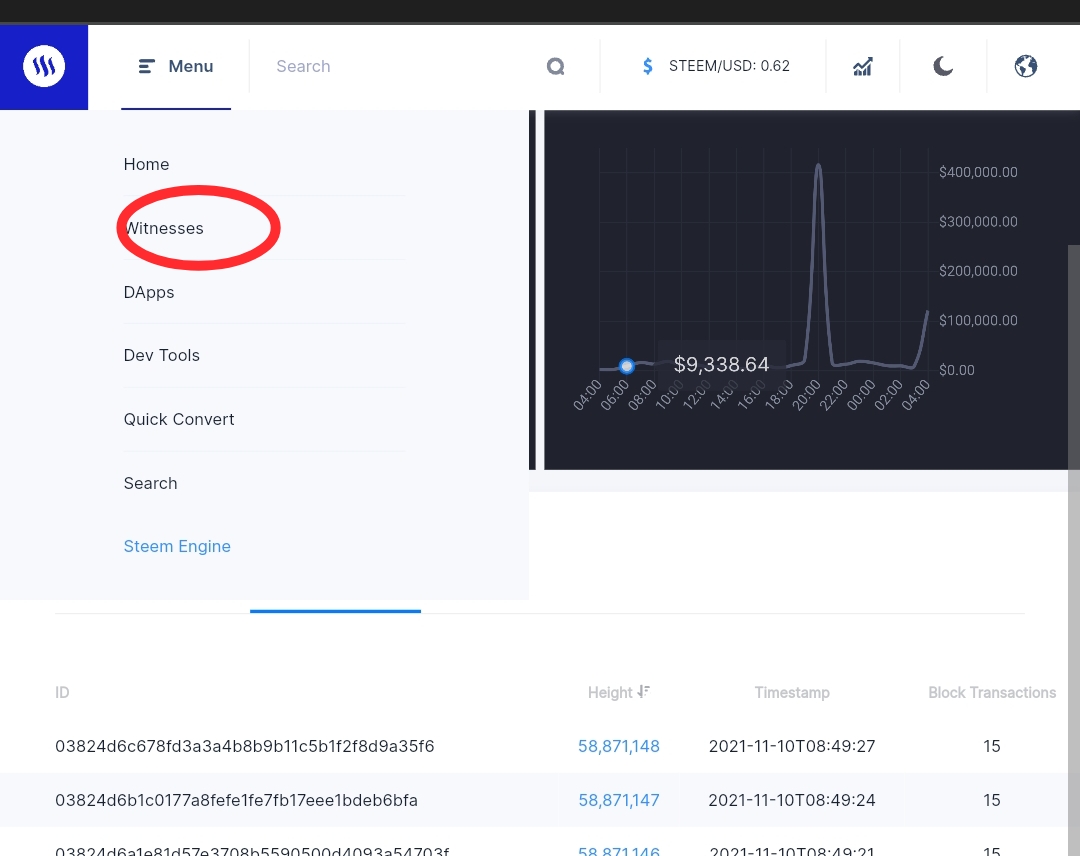Click the ID column header
1080x856 pixels.
[62, 692]
